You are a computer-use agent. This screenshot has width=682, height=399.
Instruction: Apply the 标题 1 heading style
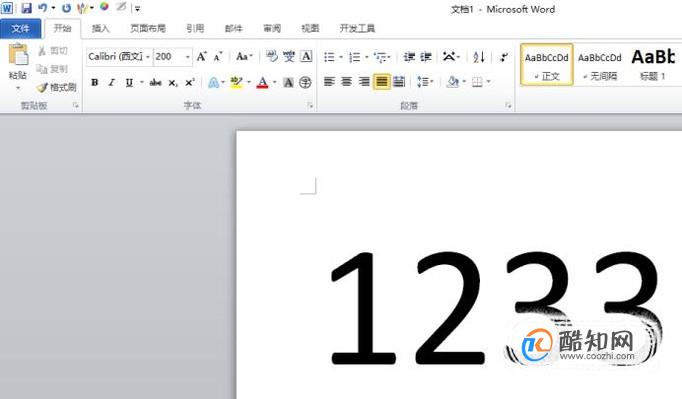(652, 64)
